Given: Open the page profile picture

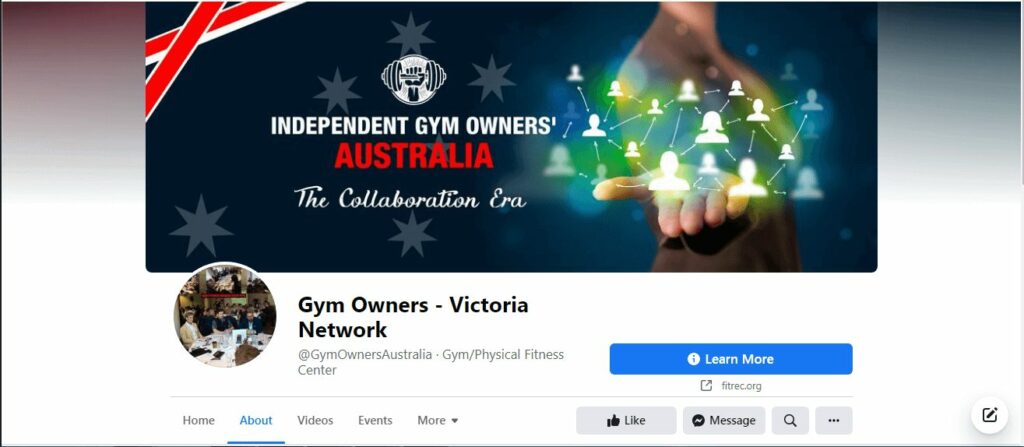Looking at the screenshot, I should click(225, 315).
